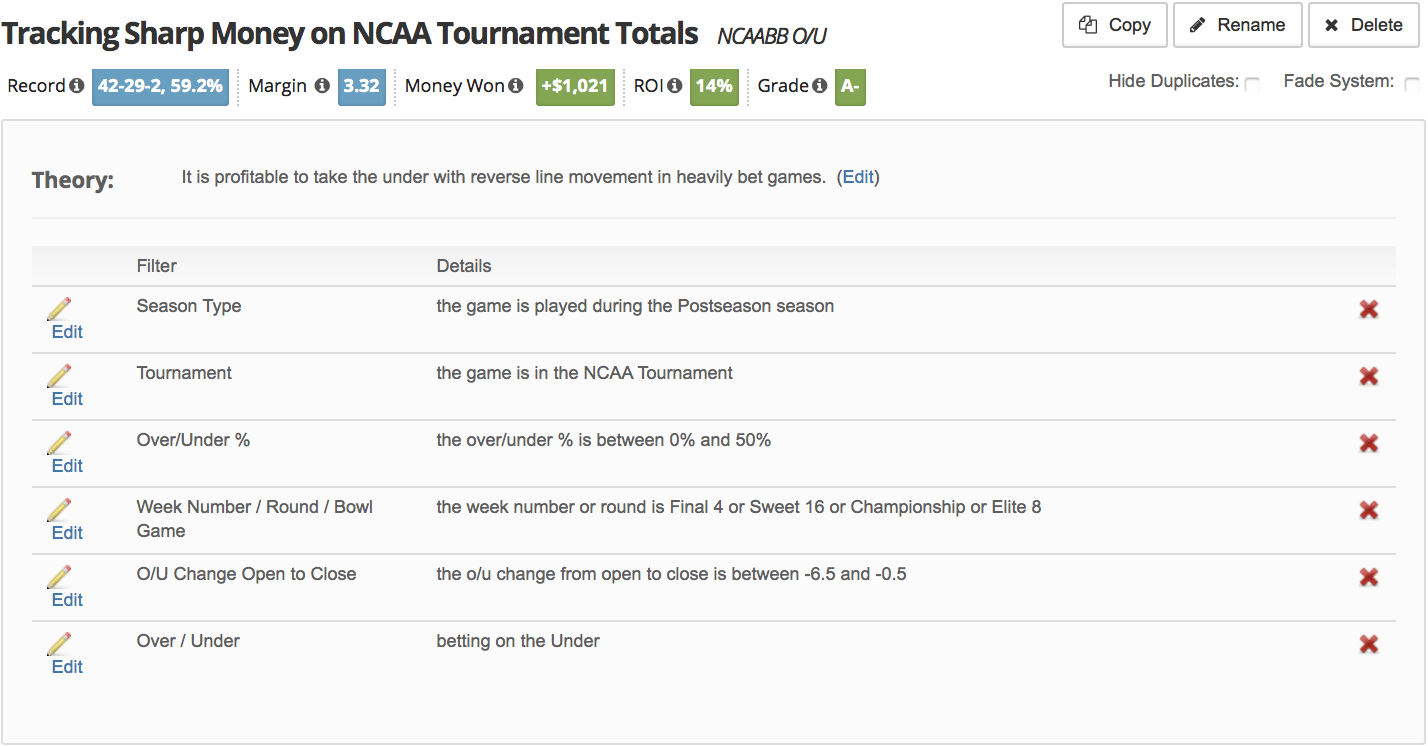Click the system title Tracking Sharp Money
Image resolution: width=1428 pixels, height=746 pixels.
pyautogui.click(x=350, y=33)
